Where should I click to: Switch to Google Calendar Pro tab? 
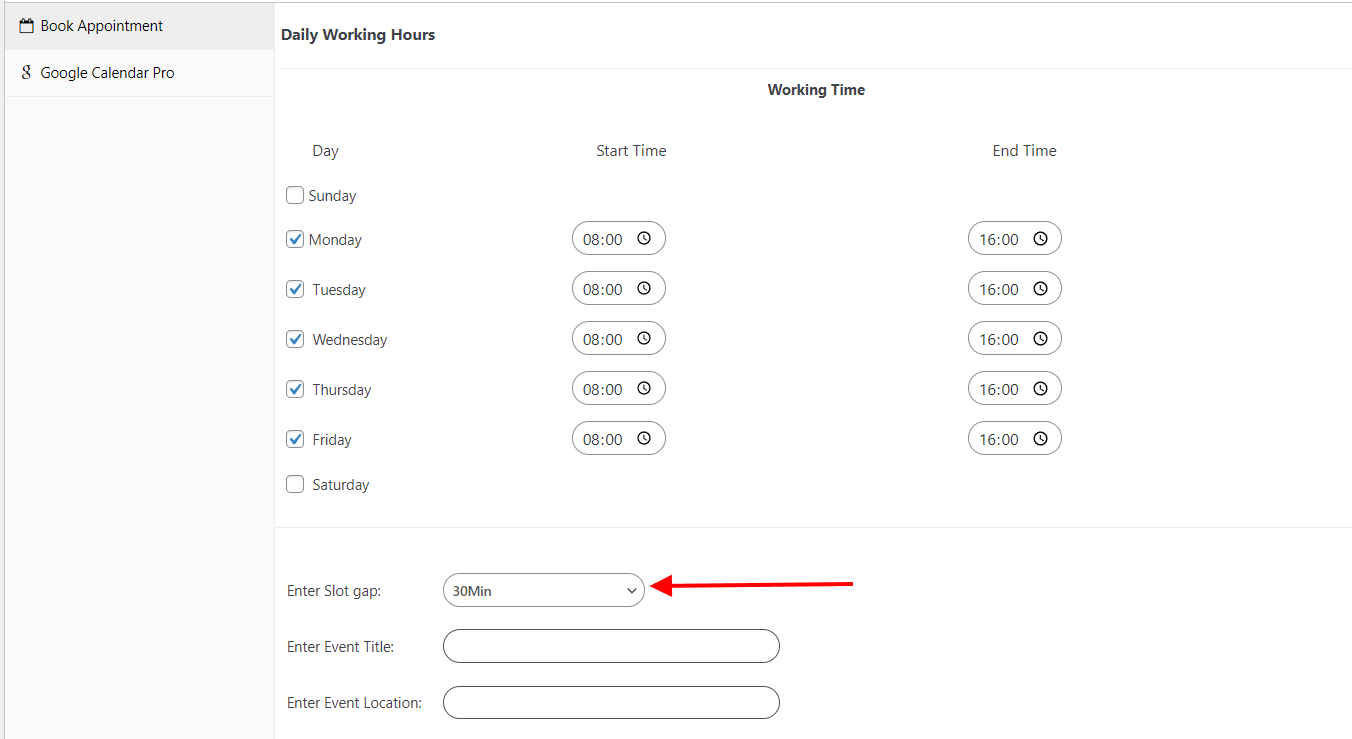(x=107, y=73)
